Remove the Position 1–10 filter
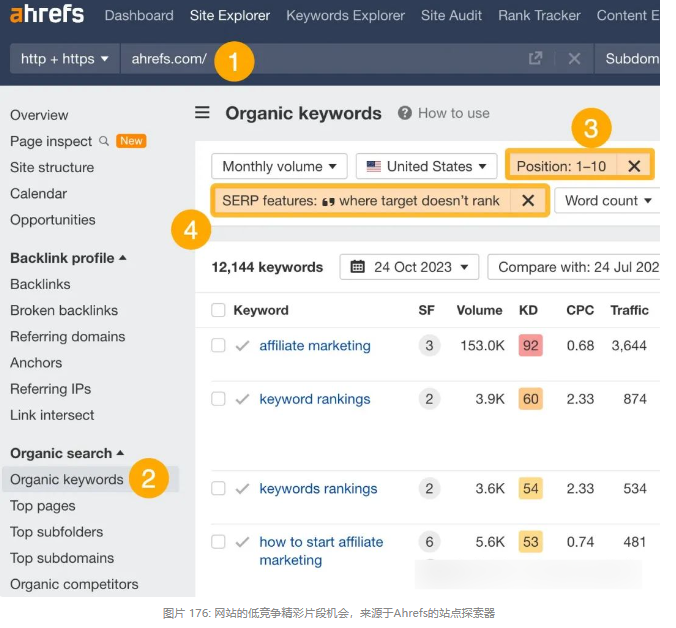The image size is (676, 628). pyautogui.click(x=634, y=166)
